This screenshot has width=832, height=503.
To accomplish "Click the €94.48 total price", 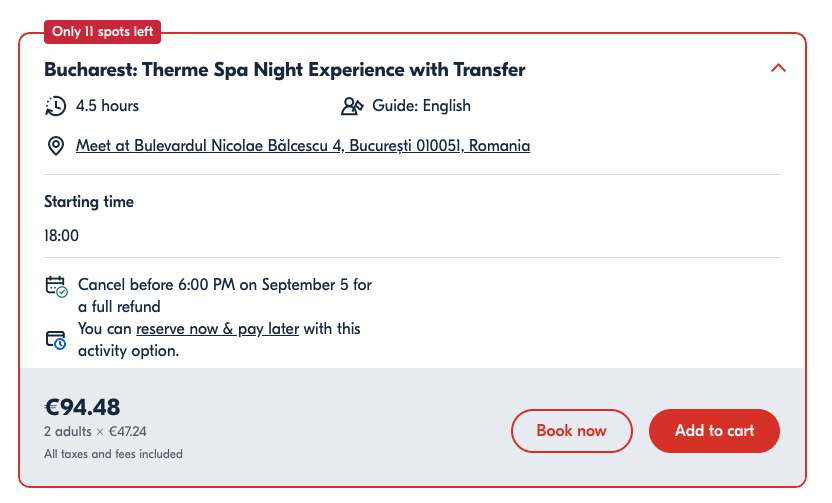I will pyautogui.click(x=82, y=407).
